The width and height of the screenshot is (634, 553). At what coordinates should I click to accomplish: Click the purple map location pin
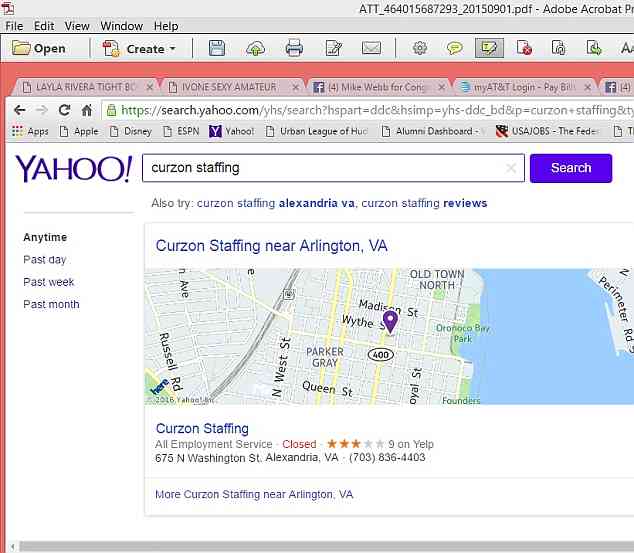[x=390, y=322]
